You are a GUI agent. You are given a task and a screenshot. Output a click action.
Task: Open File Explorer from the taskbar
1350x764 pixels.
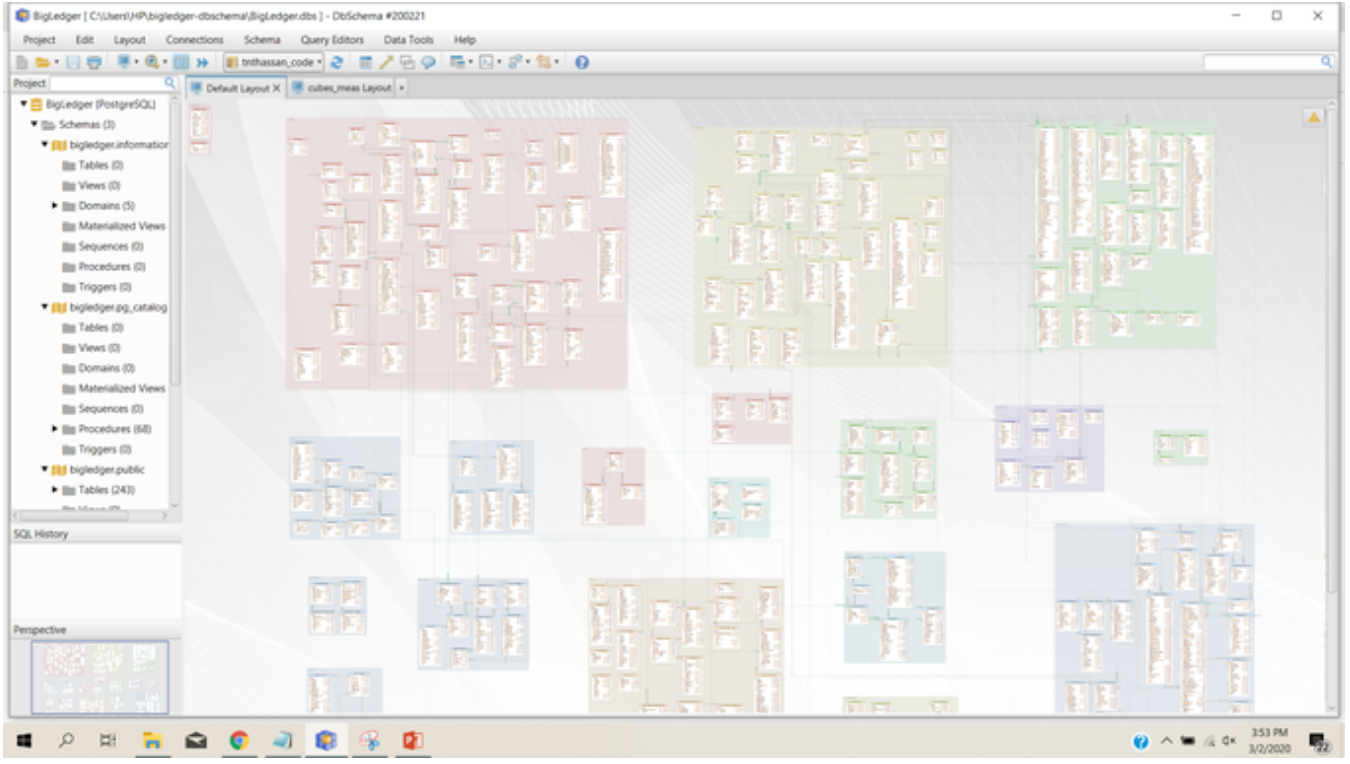[152, 742]
